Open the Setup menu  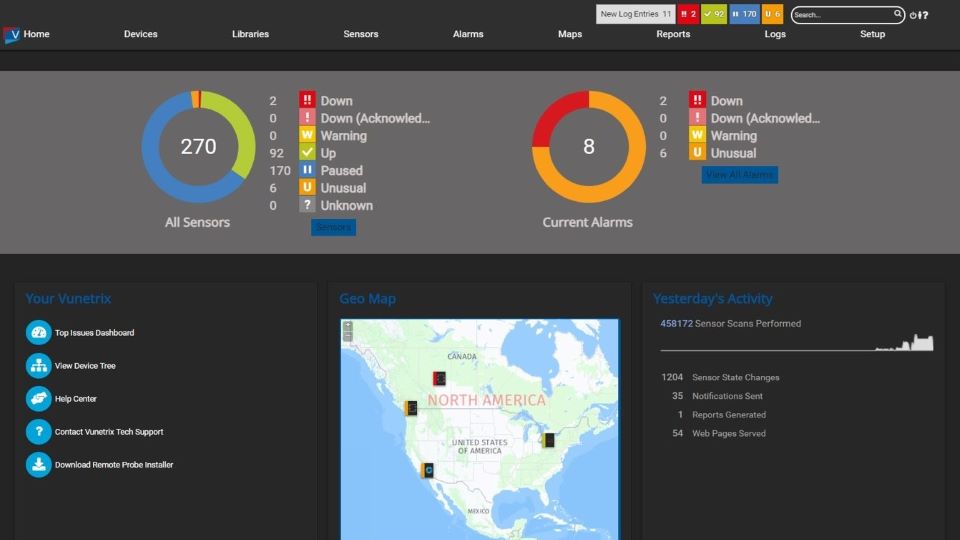tap(872, 34)
